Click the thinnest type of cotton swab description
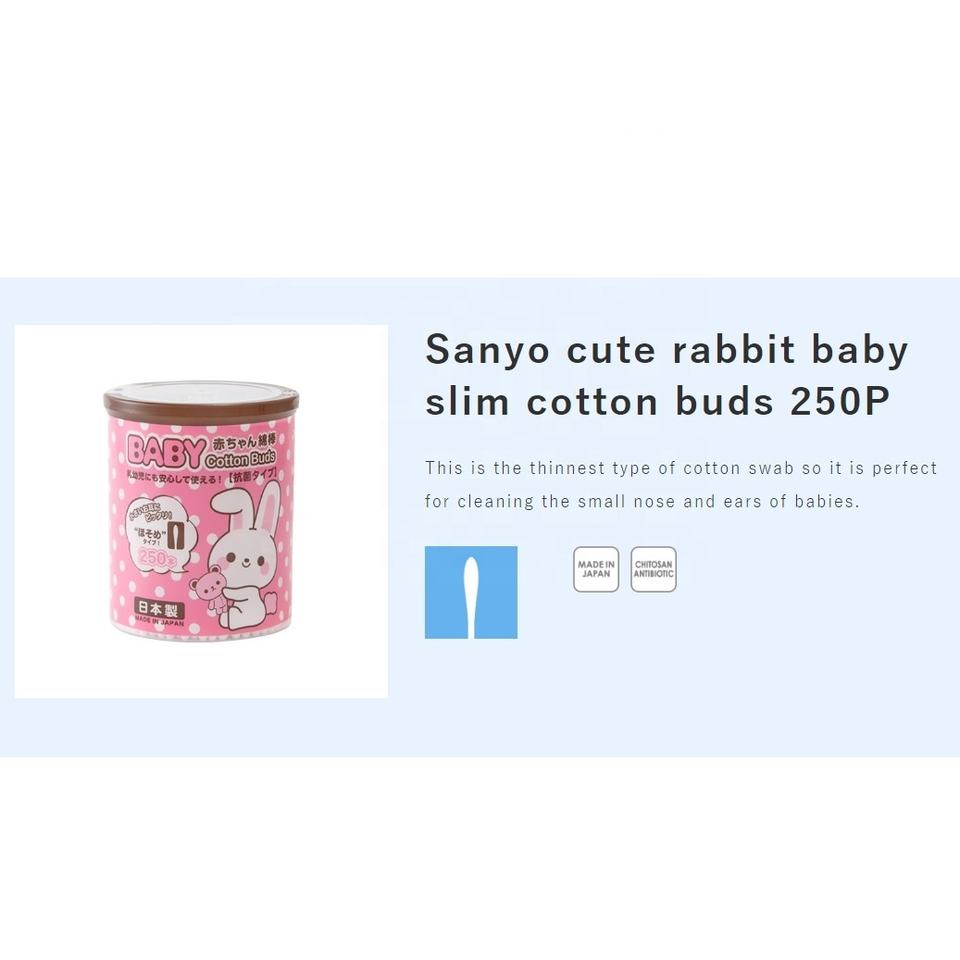This screenshot has width=960, height=960. pos(681,468)
